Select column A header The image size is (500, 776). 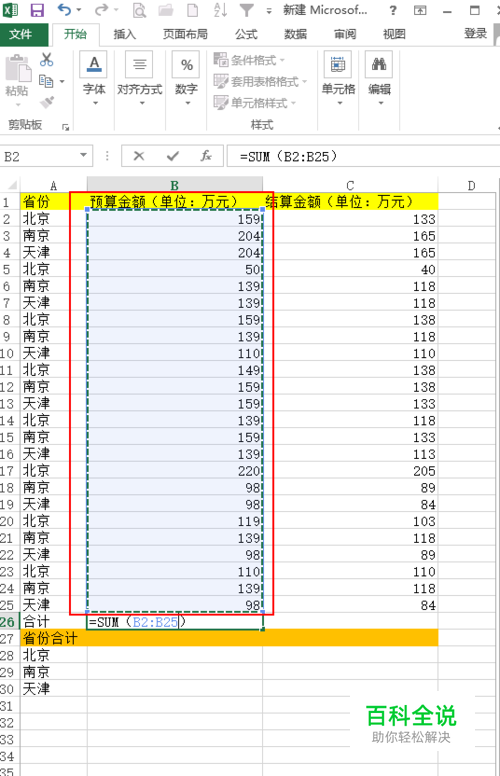click(x=53, y=186)
